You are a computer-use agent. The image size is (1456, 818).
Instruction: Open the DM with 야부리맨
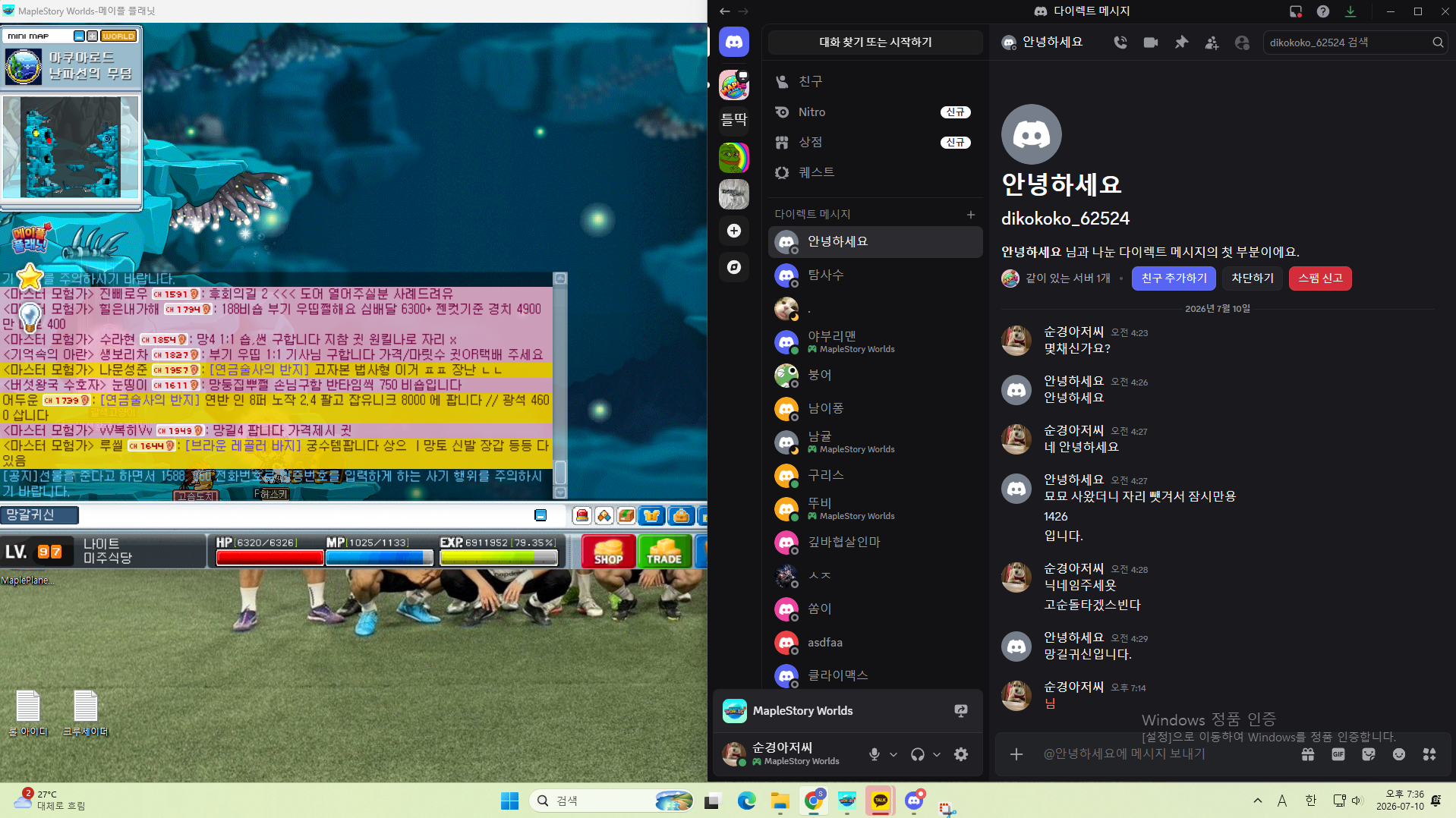(x=875, y=341)
